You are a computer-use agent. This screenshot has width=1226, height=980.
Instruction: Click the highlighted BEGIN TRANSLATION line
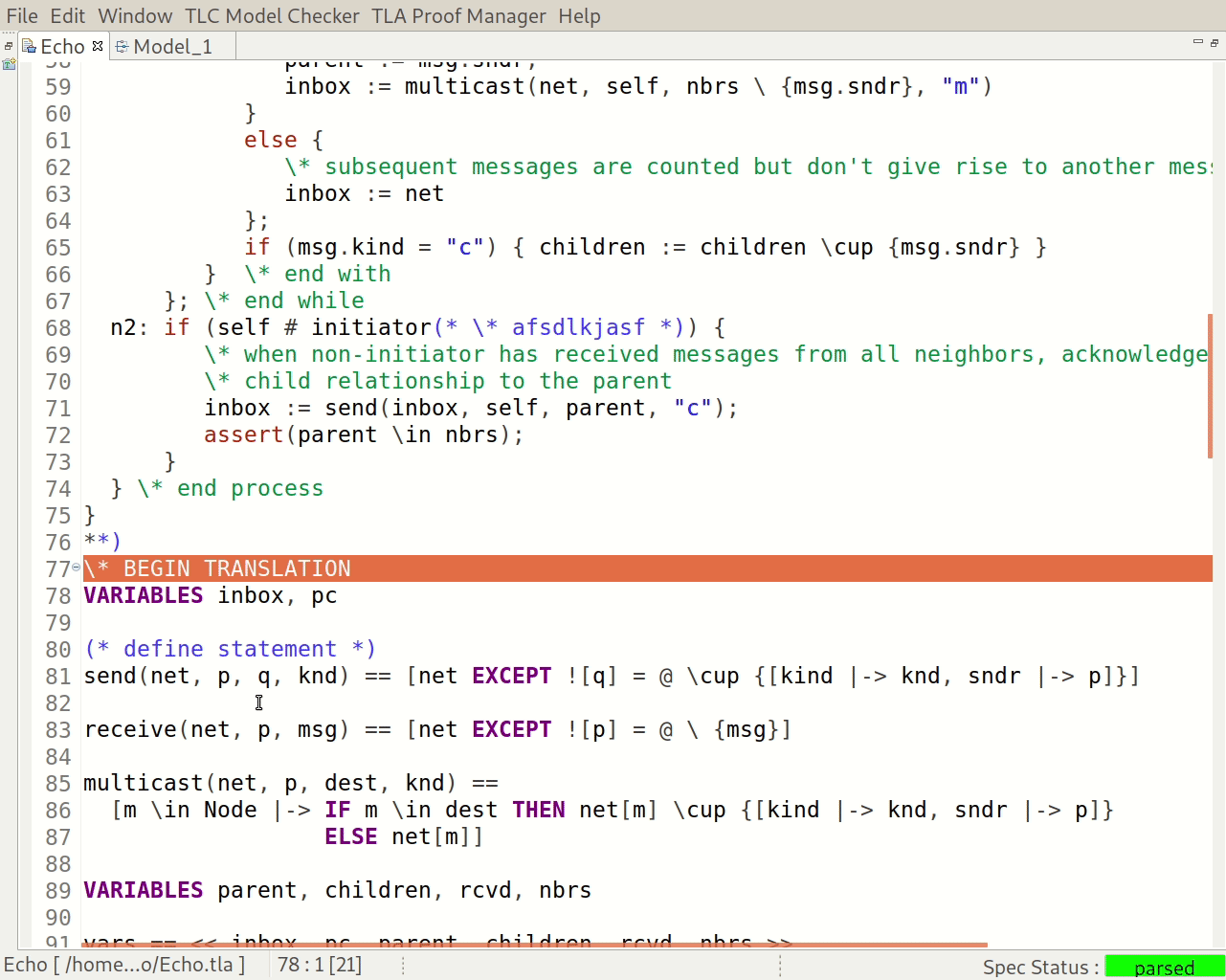coord(648,568)
